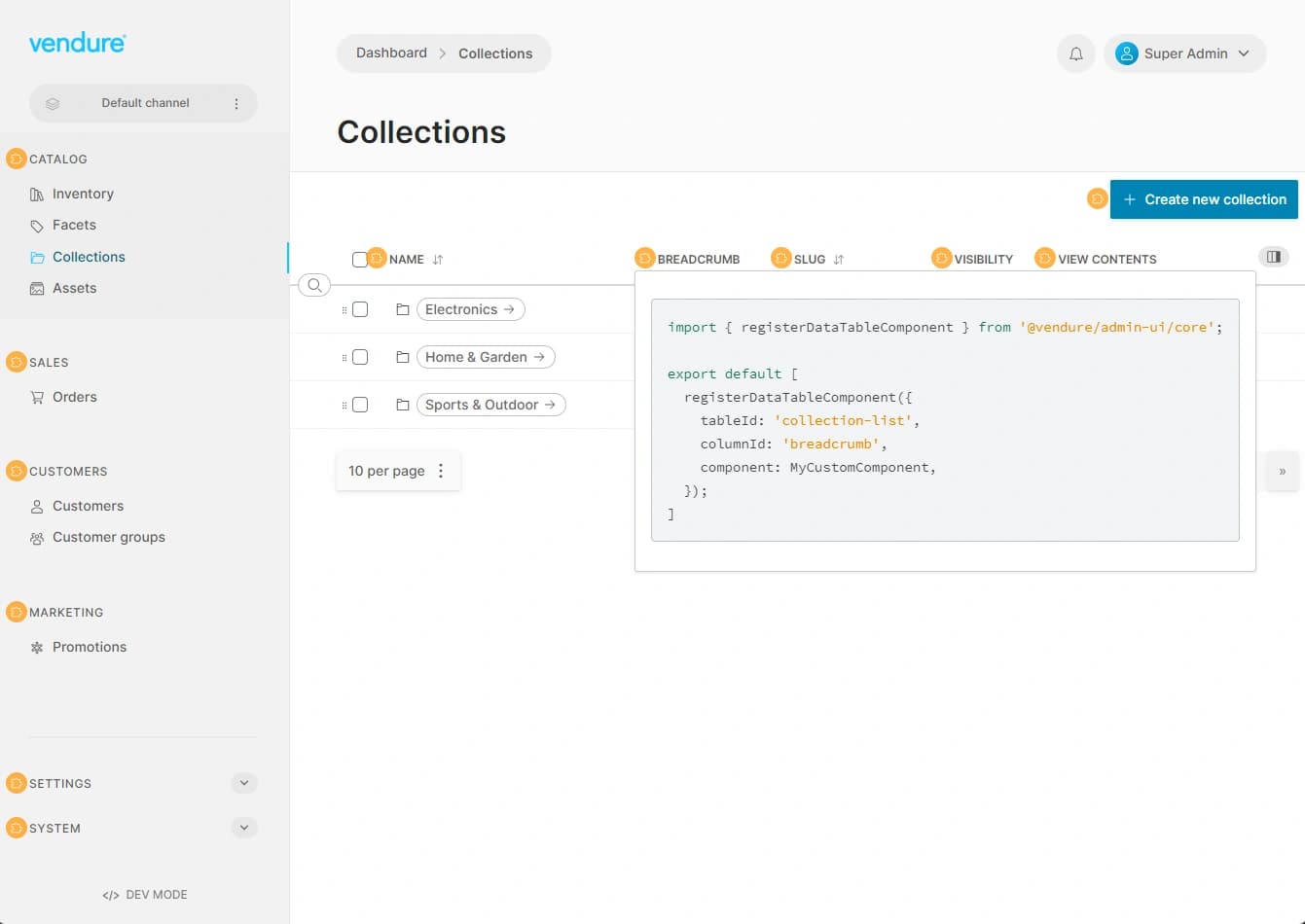Image resolution: width=1305 pixels, height=924 pixels.
Task: Open the table search magnifier icon
Action: [x=314, y=285]
